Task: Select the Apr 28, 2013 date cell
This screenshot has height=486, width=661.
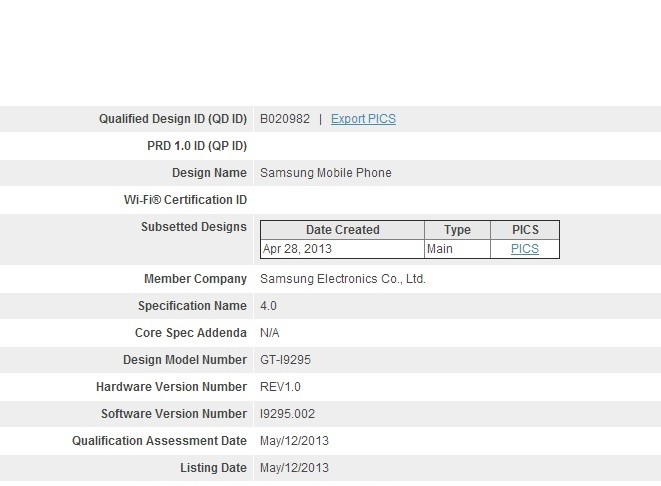Action: 342,249
